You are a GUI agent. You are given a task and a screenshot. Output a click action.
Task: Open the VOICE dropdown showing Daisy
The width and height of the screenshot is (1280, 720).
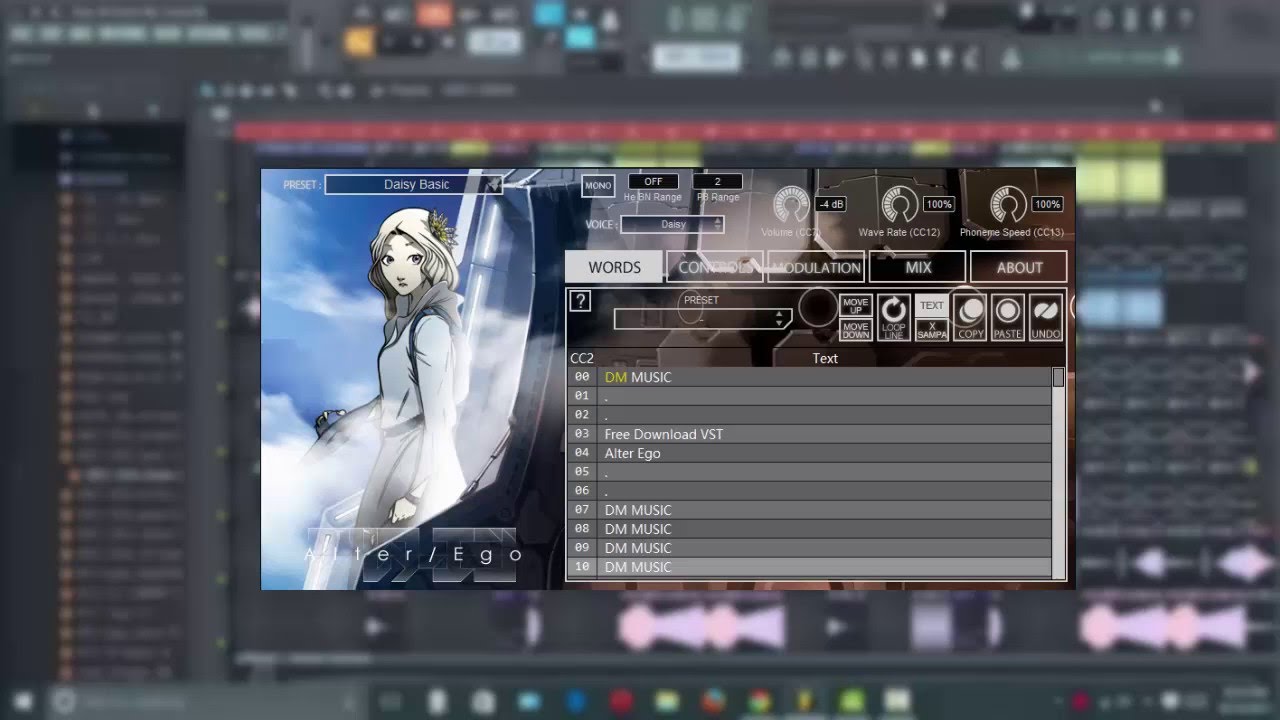(x=672, y=224)
